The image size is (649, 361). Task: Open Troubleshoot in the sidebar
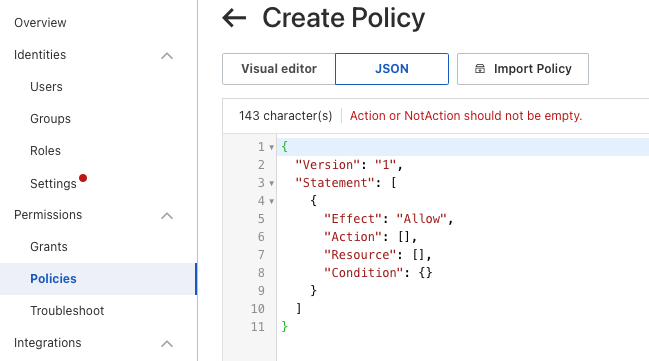point(67,311)
